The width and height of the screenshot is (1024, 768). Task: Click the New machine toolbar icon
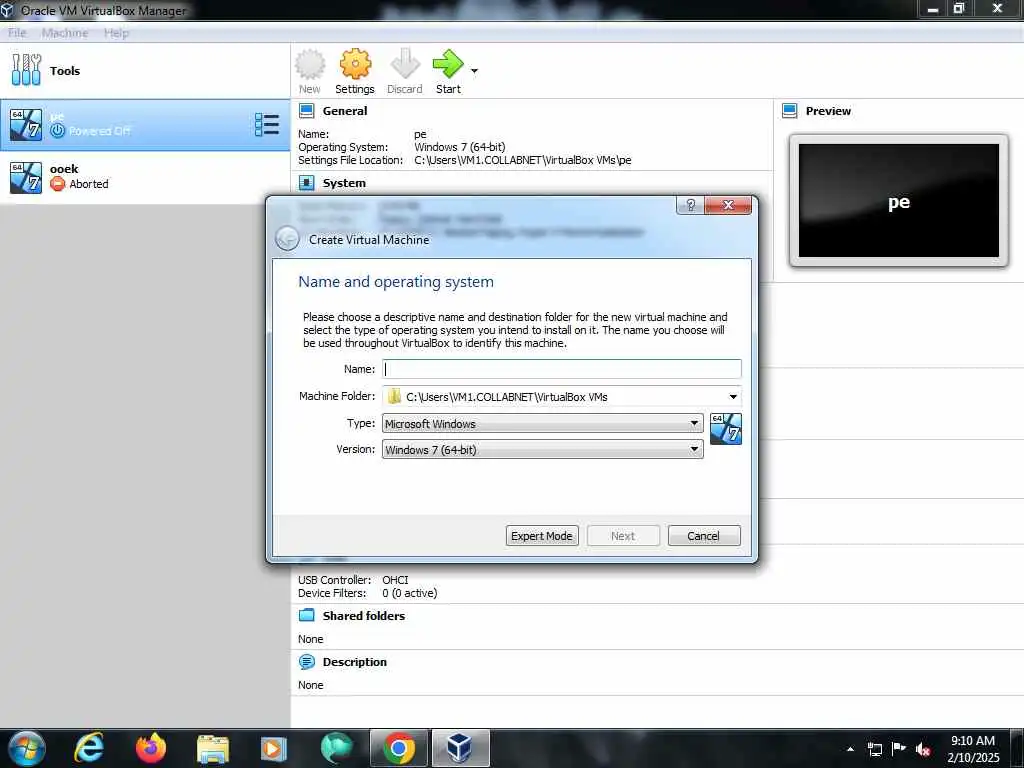point(310,72)
